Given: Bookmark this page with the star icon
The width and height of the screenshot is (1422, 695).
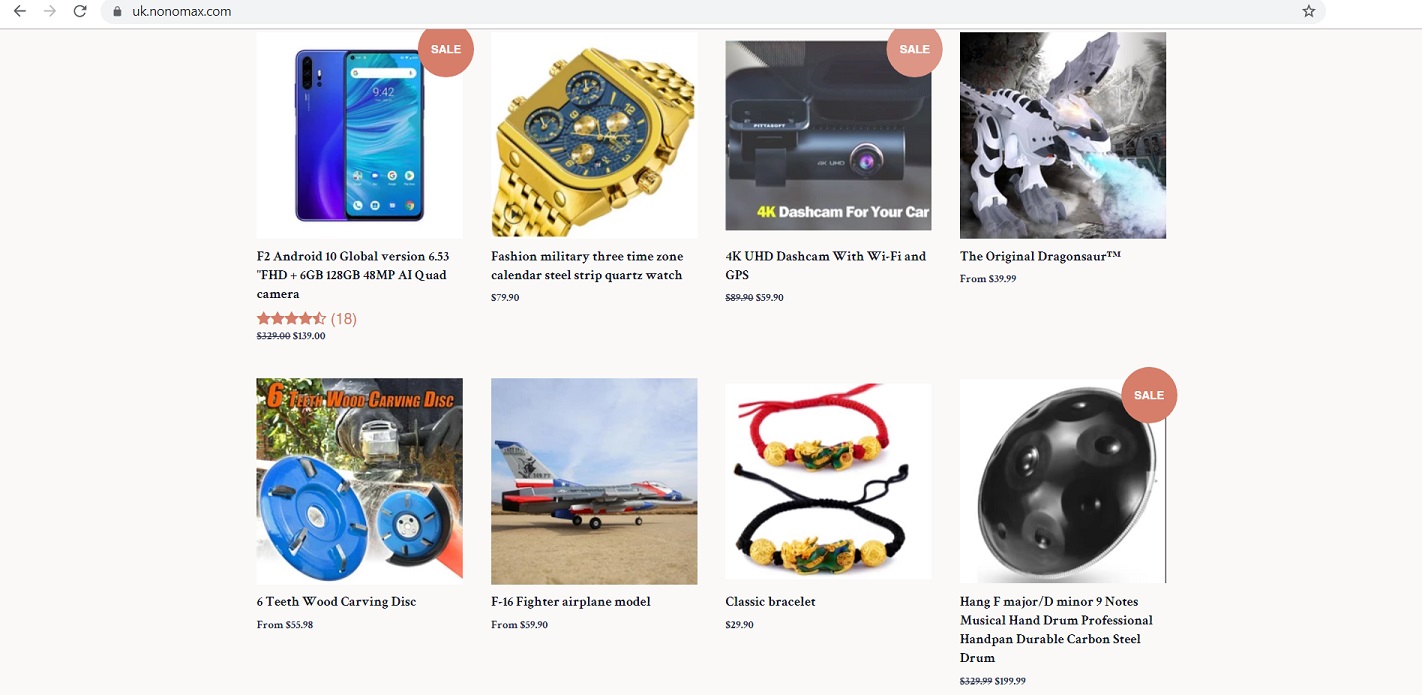Looking at the screenshot, I should pos(1309,11).
